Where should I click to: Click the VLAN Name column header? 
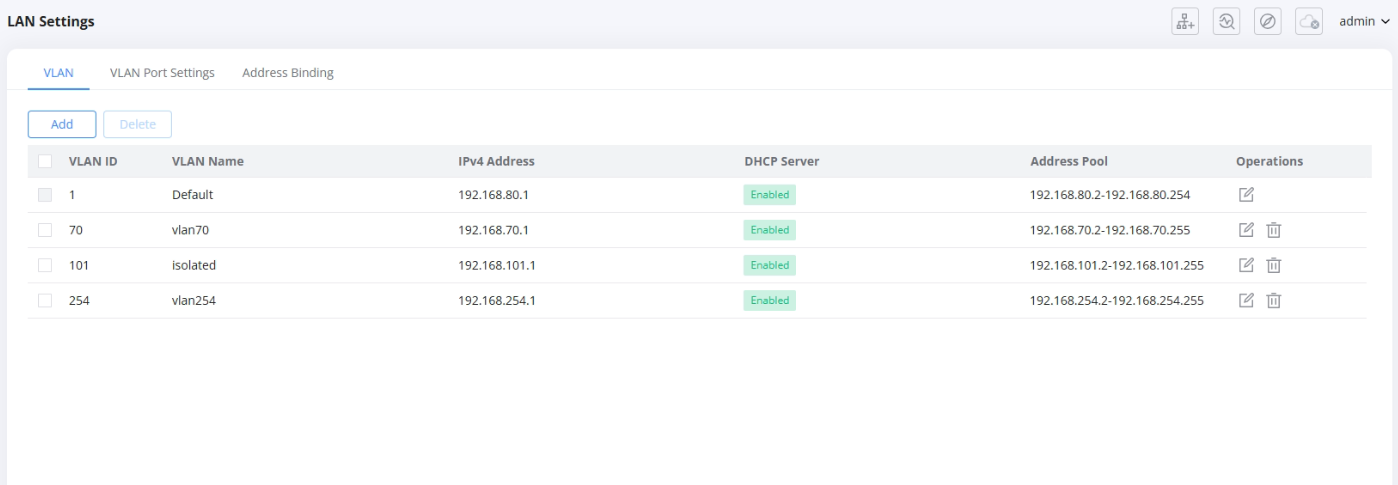(208, 161)
